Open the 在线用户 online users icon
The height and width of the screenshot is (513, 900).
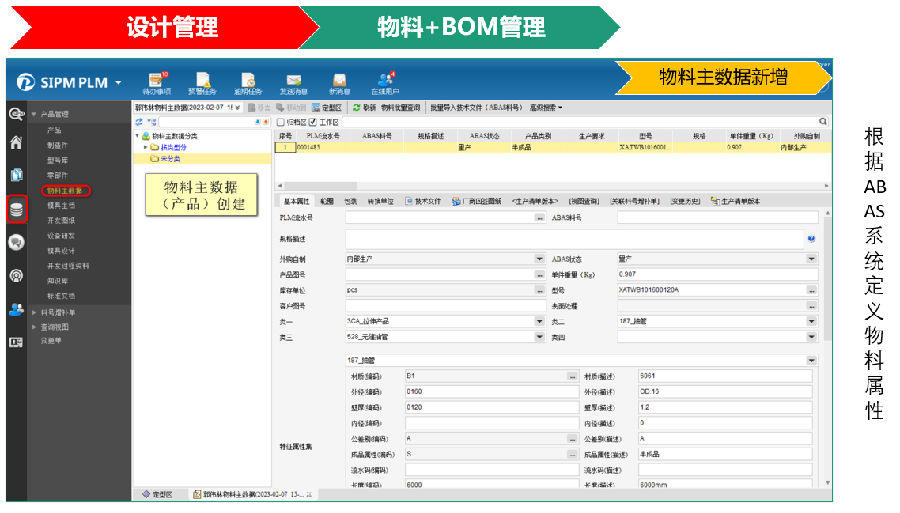pos(386,82)
